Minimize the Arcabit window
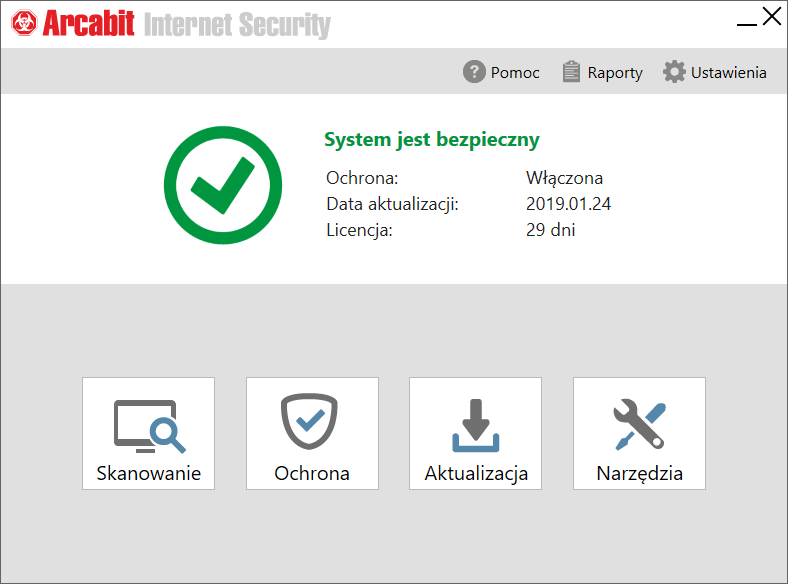Viewport: 788px width, 584px height. pos(746,23)
